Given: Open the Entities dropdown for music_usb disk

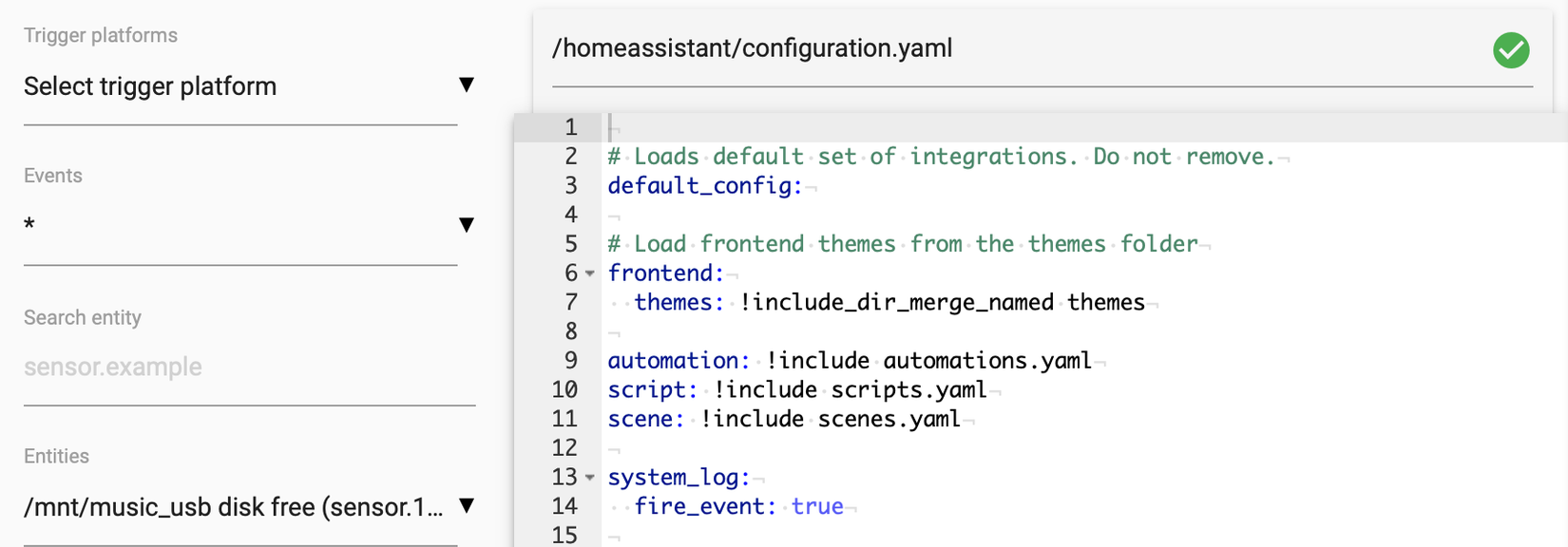Looking at the screenshot, I should (249, 507).
